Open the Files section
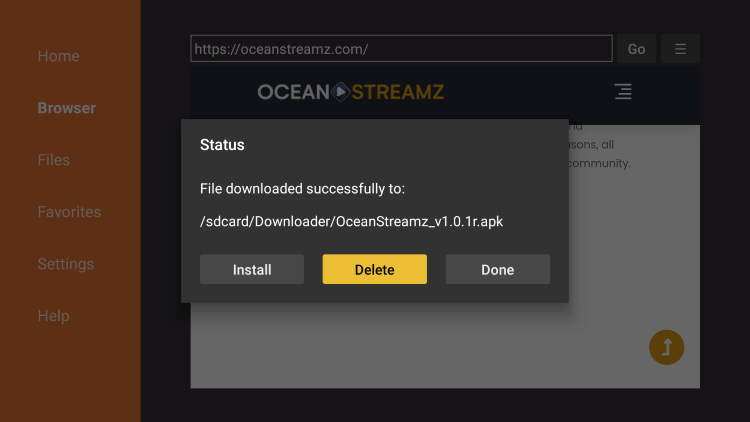The image size is (750, 422). 54,160
